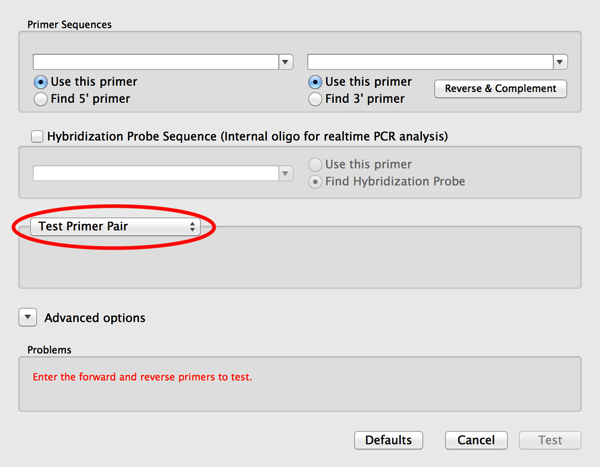600x467 pixels.
Task: Select 'Find Hybridization Probe' radio option
Action: (316, 182)
